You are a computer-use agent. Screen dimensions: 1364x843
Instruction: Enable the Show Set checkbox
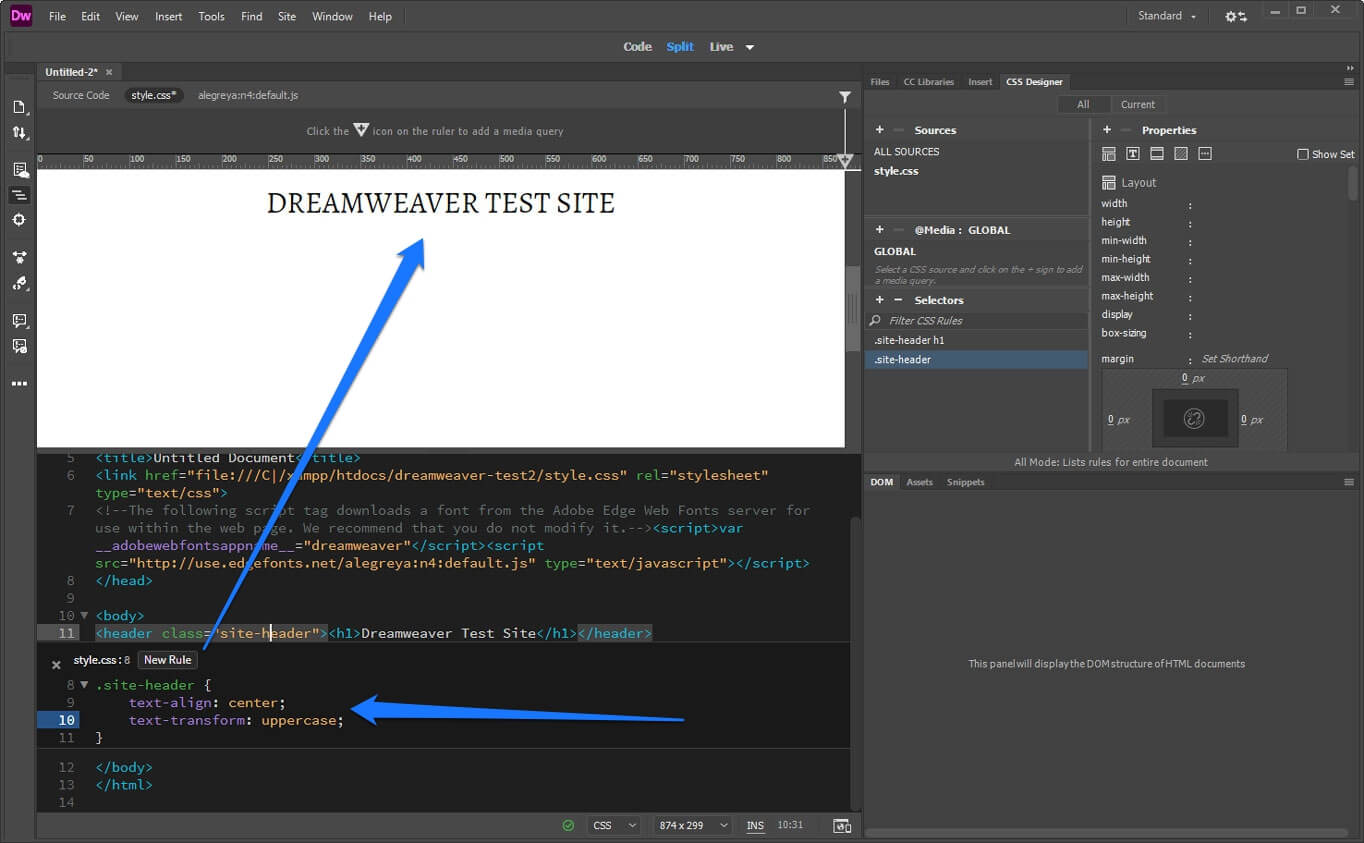[1303, 154]
